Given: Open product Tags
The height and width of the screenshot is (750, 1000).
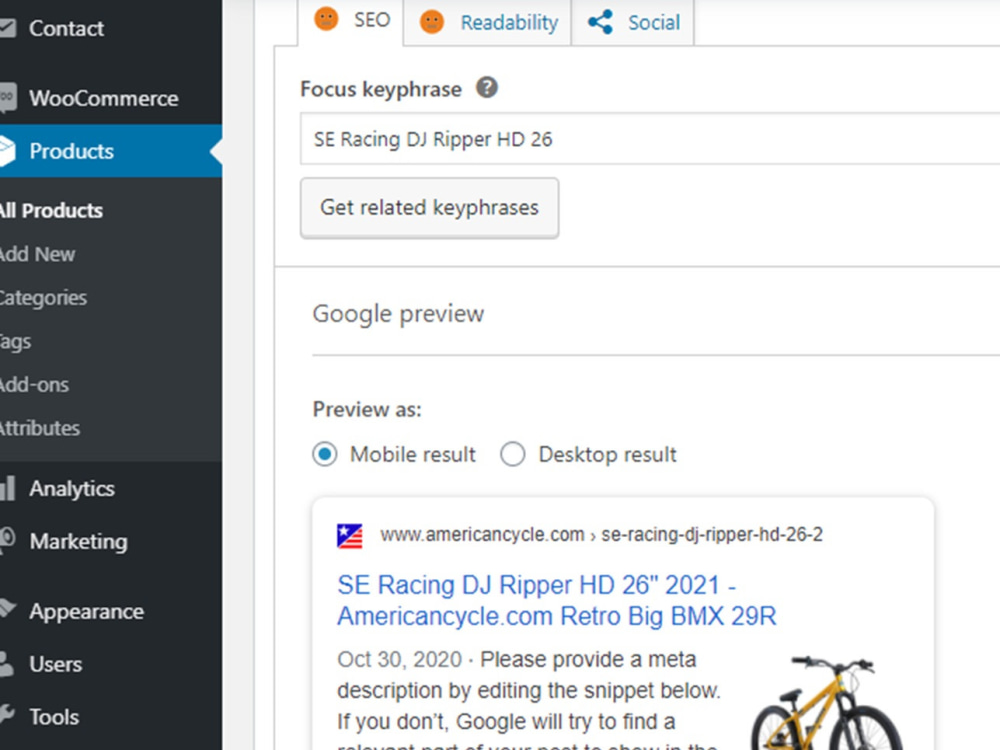Looking at the screenshot, I should 15,342.
